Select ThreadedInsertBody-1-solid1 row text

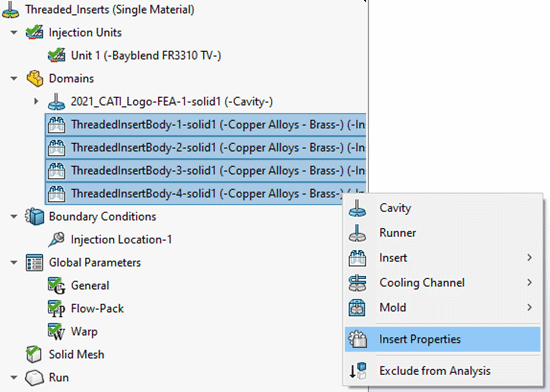tap(218, 125)
